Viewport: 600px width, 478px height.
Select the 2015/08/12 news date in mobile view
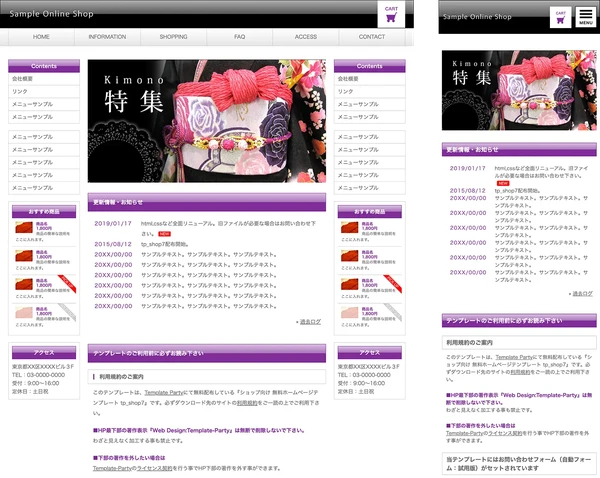coord(468,191)
